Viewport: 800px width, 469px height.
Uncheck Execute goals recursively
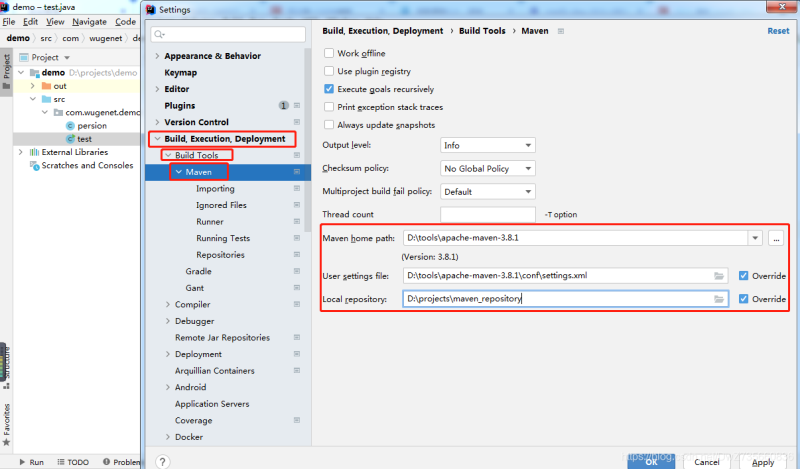pos(329,89)
